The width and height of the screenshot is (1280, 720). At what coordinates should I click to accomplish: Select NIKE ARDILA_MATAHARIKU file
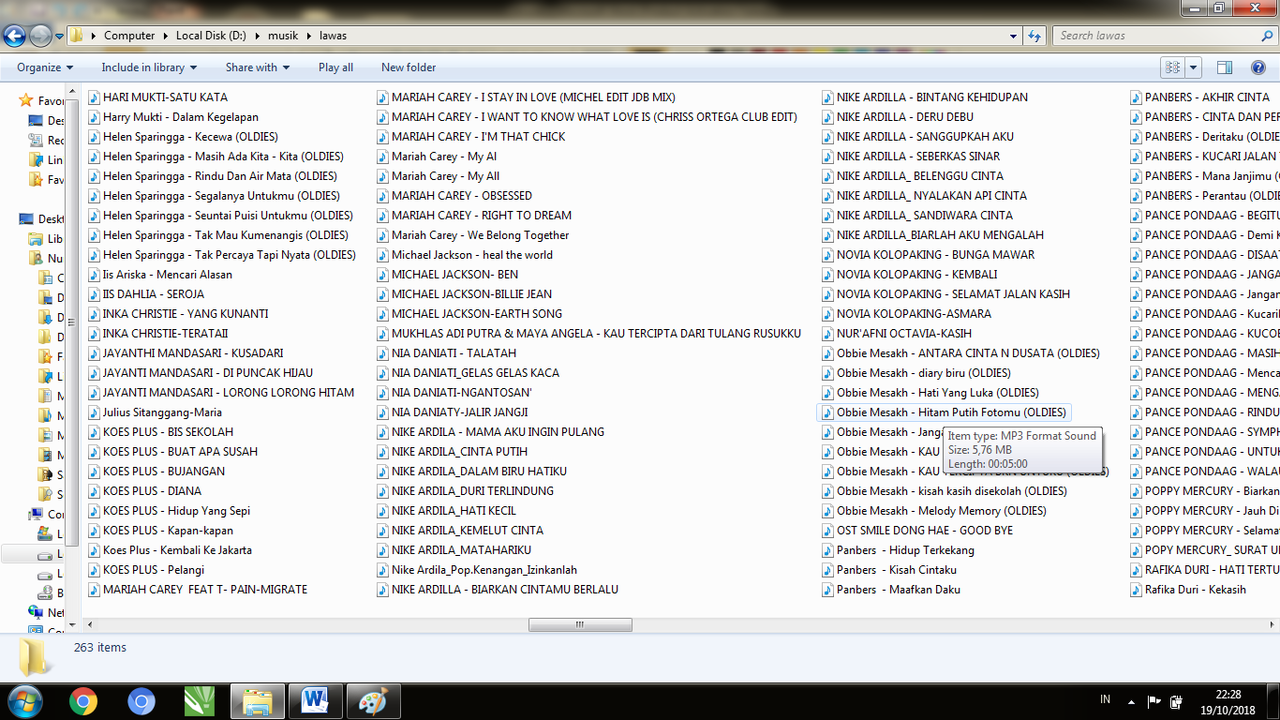(x=454, y=550)
